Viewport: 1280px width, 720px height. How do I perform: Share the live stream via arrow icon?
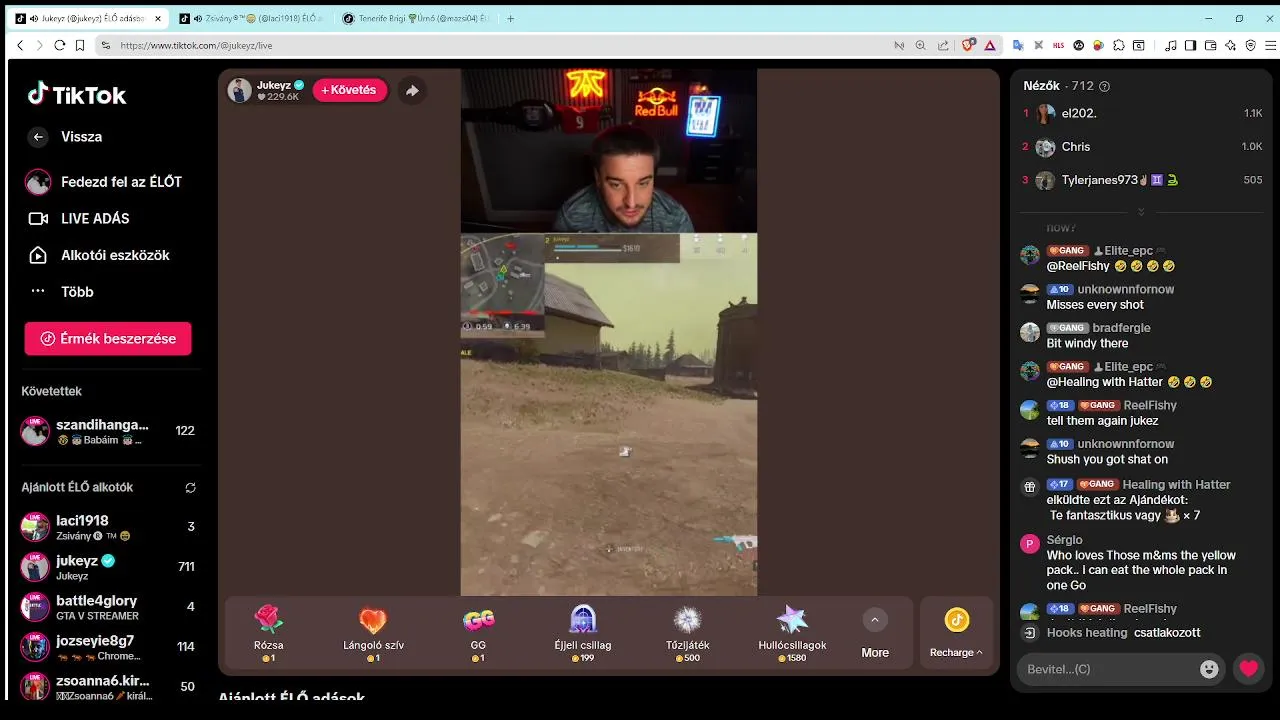412,90
